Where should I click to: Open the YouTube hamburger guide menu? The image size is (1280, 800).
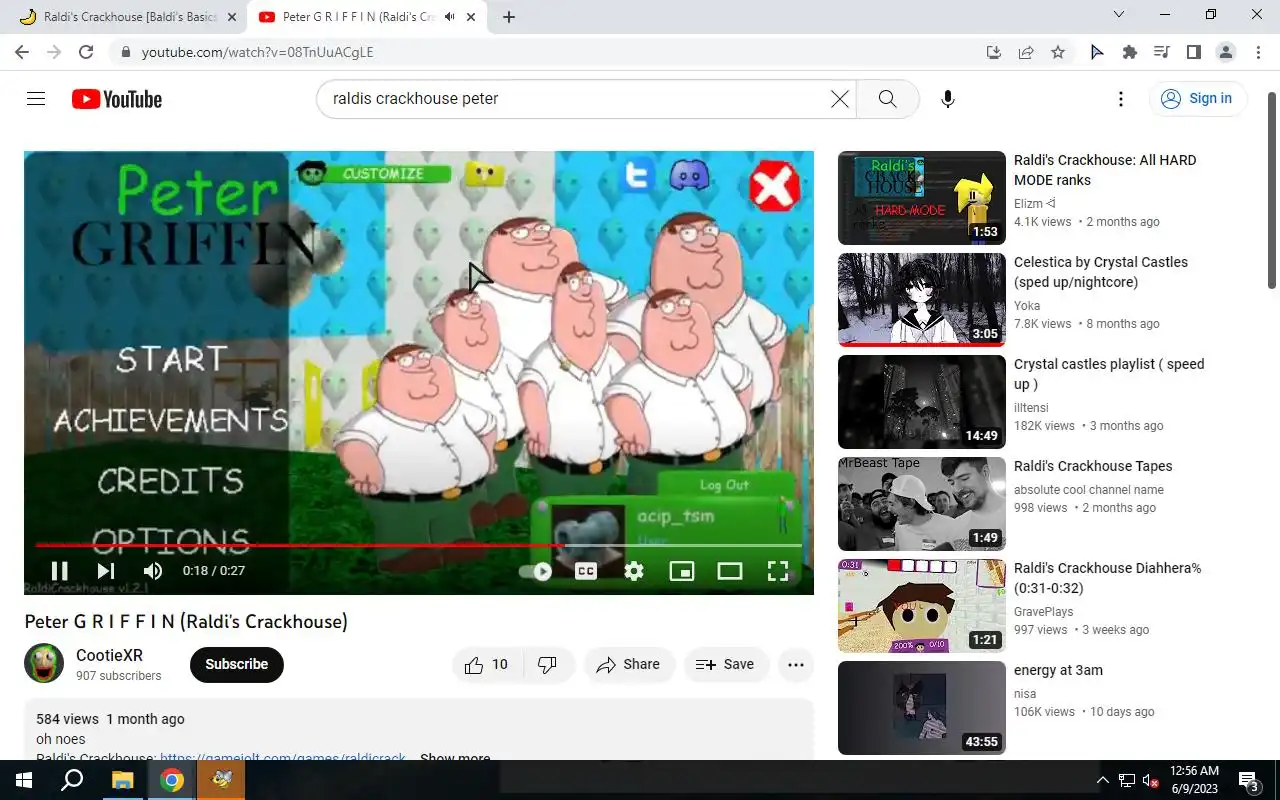pyautogui.click(x=36, y=99)
